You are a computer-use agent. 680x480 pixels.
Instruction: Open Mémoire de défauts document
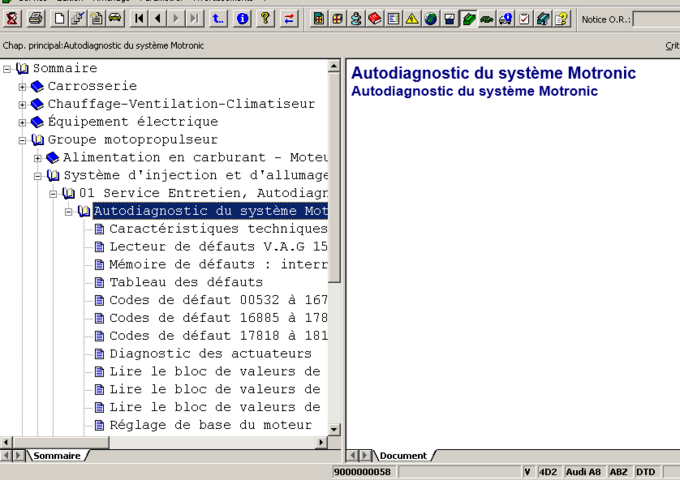[218, 264]
